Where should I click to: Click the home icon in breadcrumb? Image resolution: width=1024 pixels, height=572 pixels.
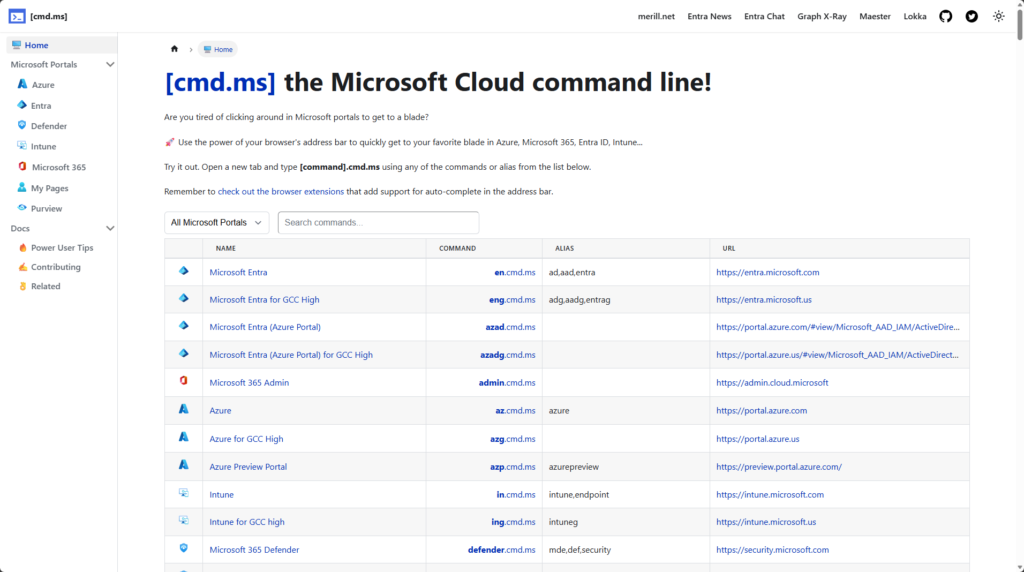(174, 49)
